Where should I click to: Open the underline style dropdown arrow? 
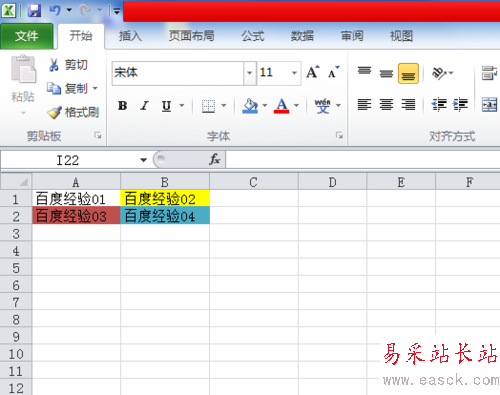click(x=182, y=106)
